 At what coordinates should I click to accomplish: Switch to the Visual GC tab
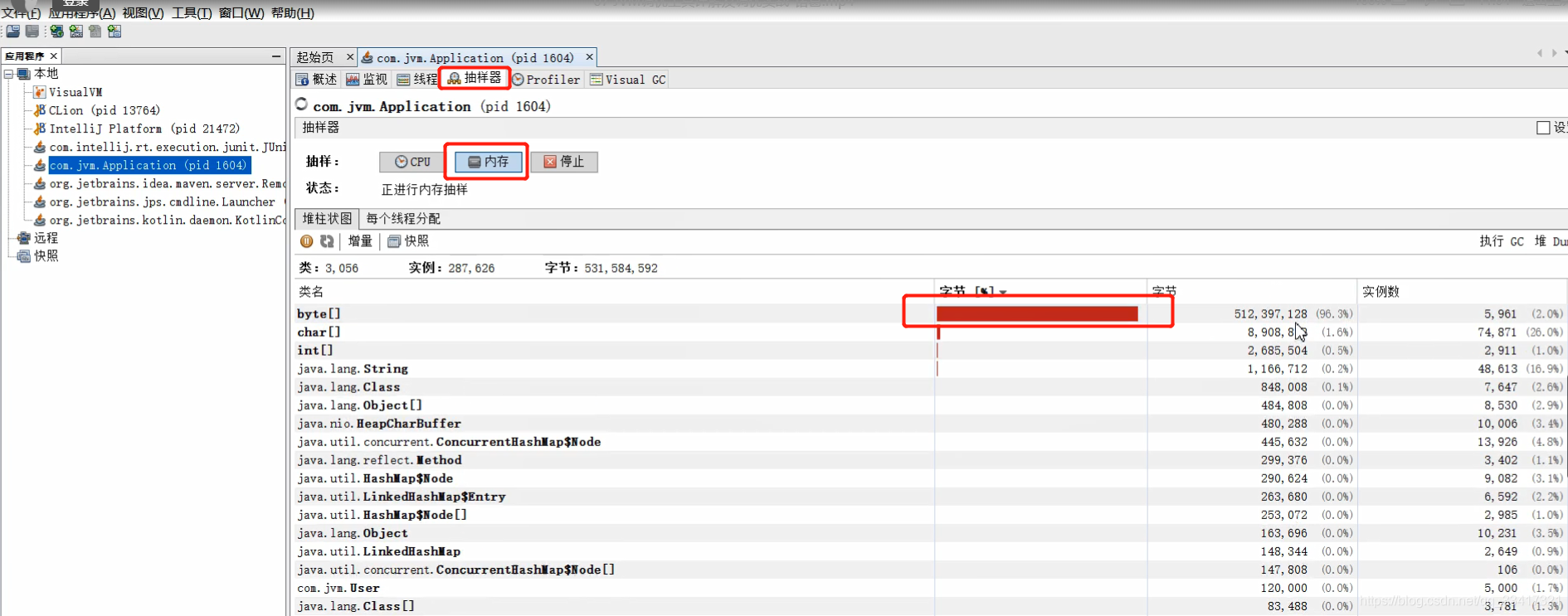pos(628,79)
